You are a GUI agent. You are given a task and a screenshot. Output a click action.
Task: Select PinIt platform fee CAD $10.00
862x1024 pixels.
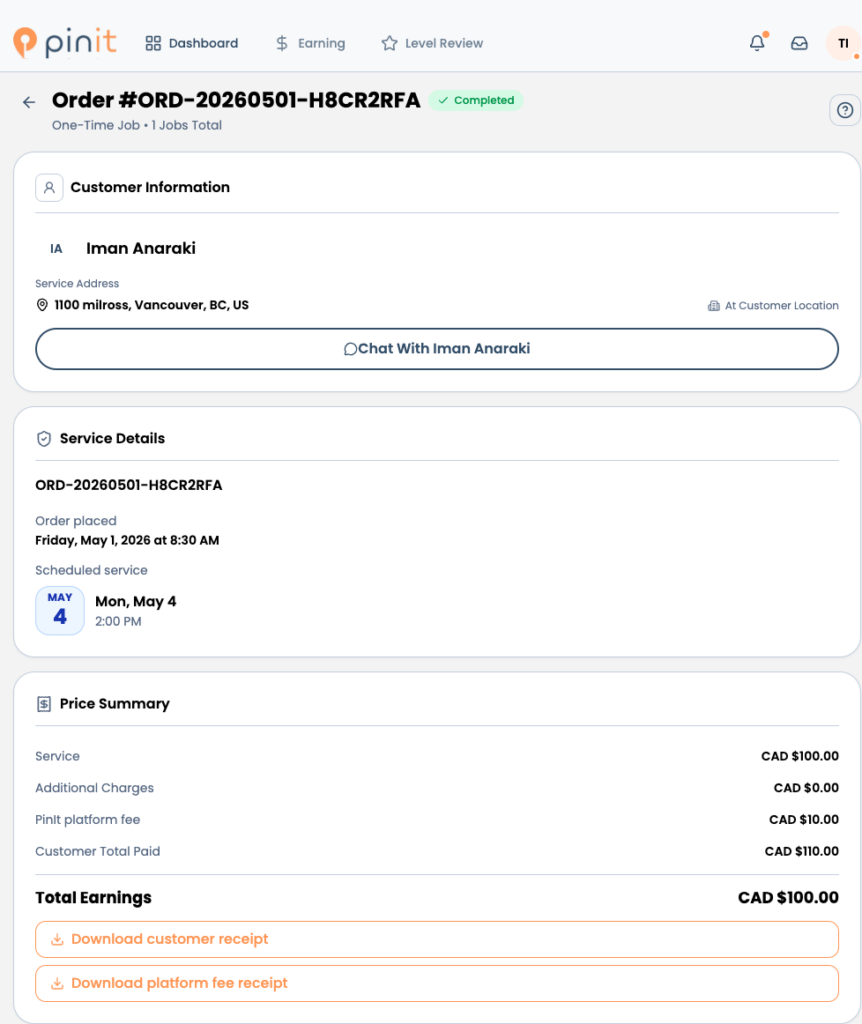coord(804,820)
